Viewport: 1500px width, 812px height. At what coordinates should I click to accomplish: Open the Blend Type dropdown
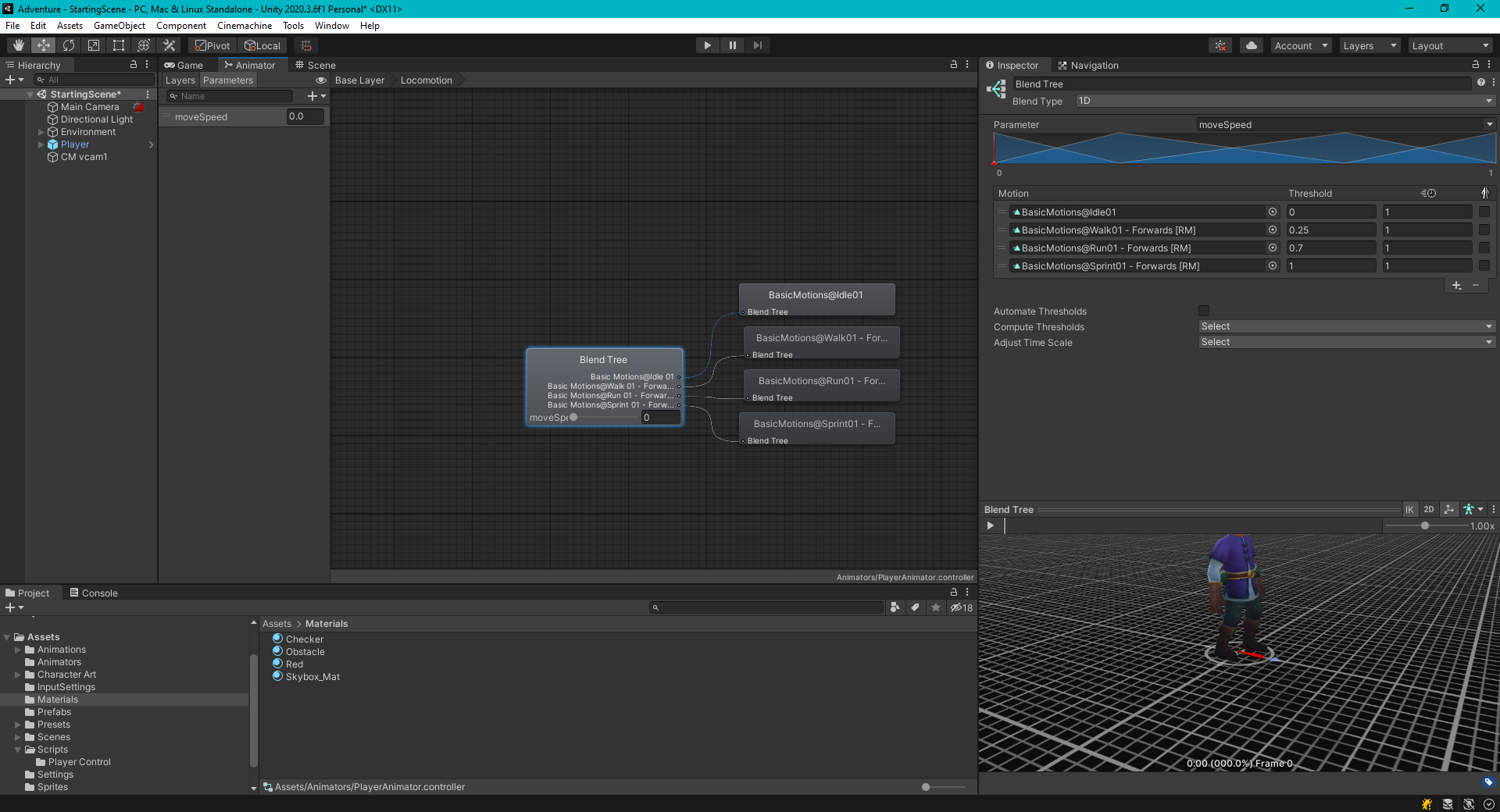tap(1284, 101)
